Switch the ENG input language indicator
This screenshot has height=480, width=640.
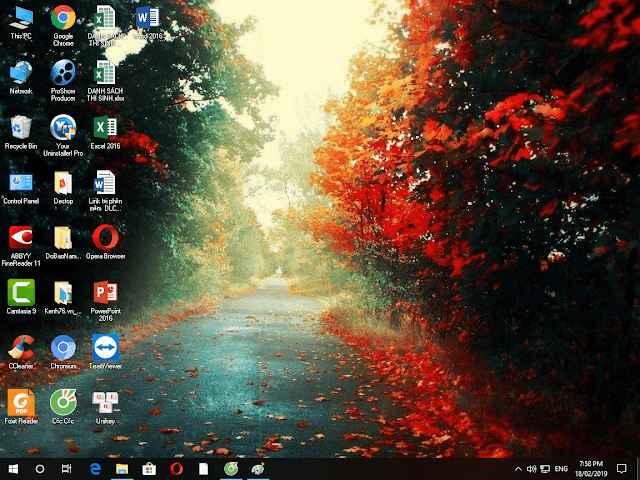(562, 468)
